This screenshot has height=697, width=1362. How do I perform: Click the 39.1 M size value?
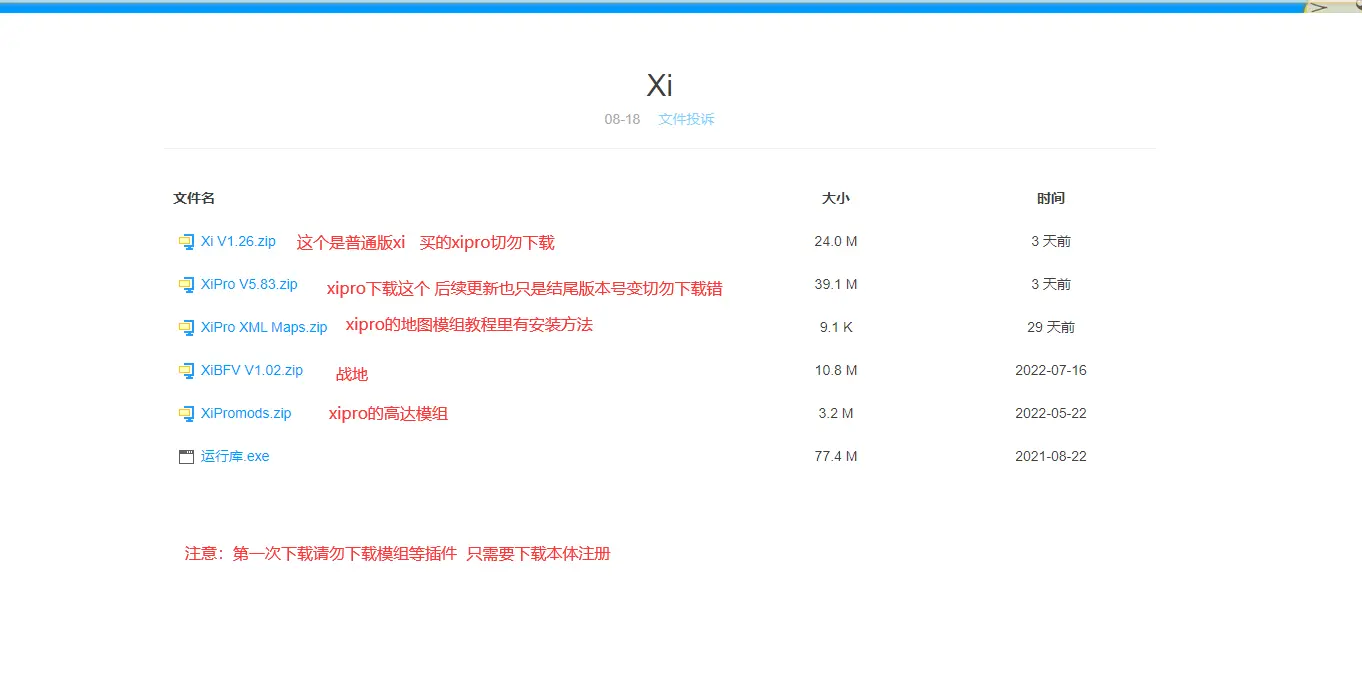pyautogui.click(x=836, y=284)
